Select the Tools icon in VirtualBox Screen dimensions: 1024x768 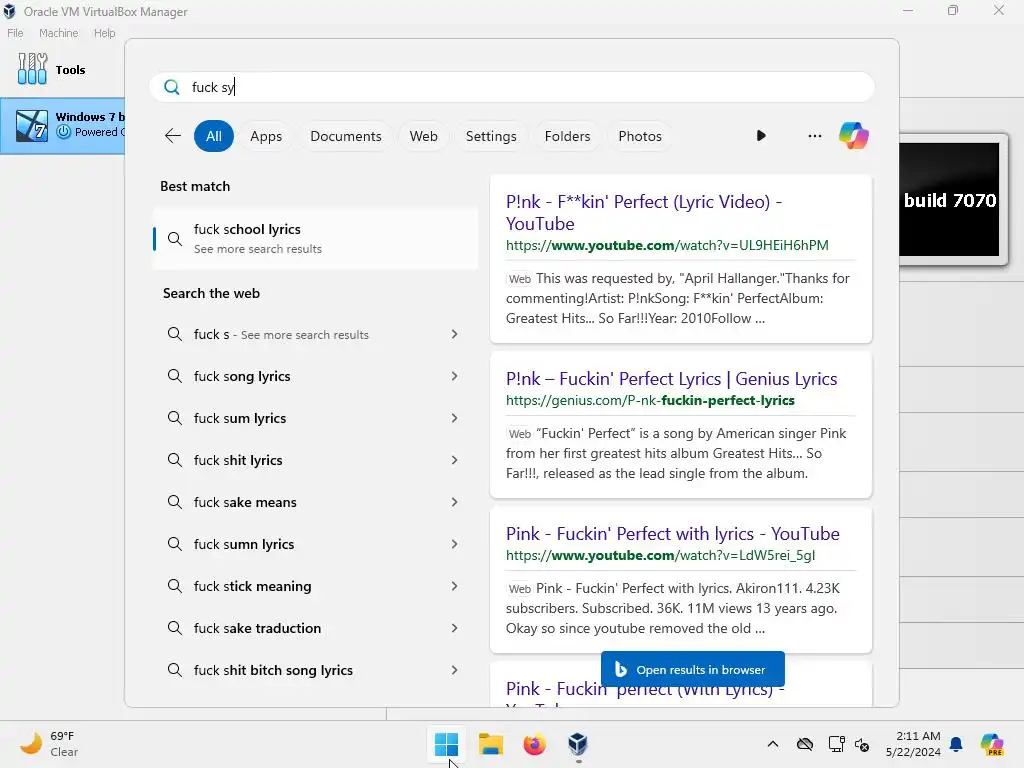[32, 69]
